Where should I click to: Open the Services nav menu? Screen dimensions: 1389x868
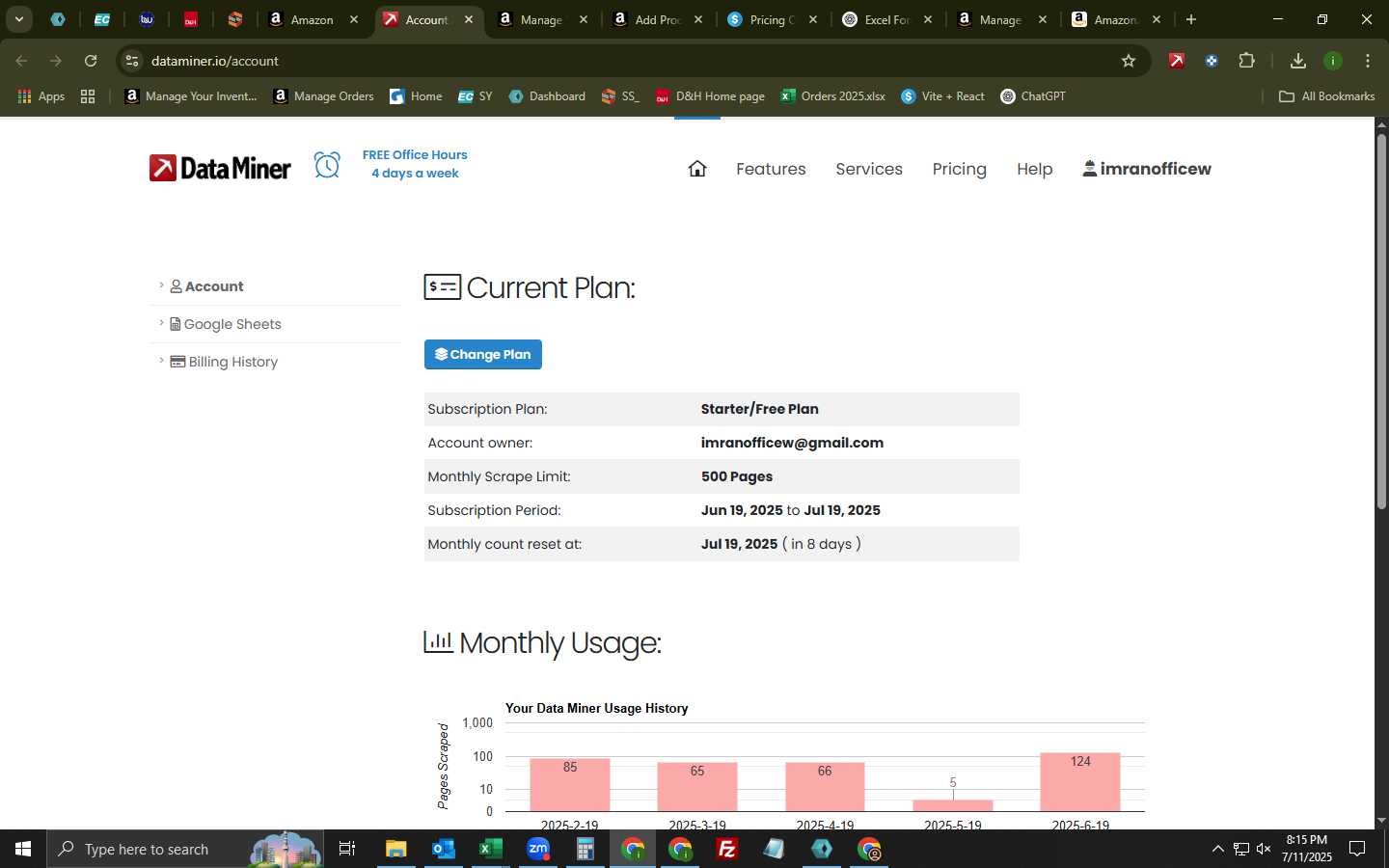tap(869, 169)
